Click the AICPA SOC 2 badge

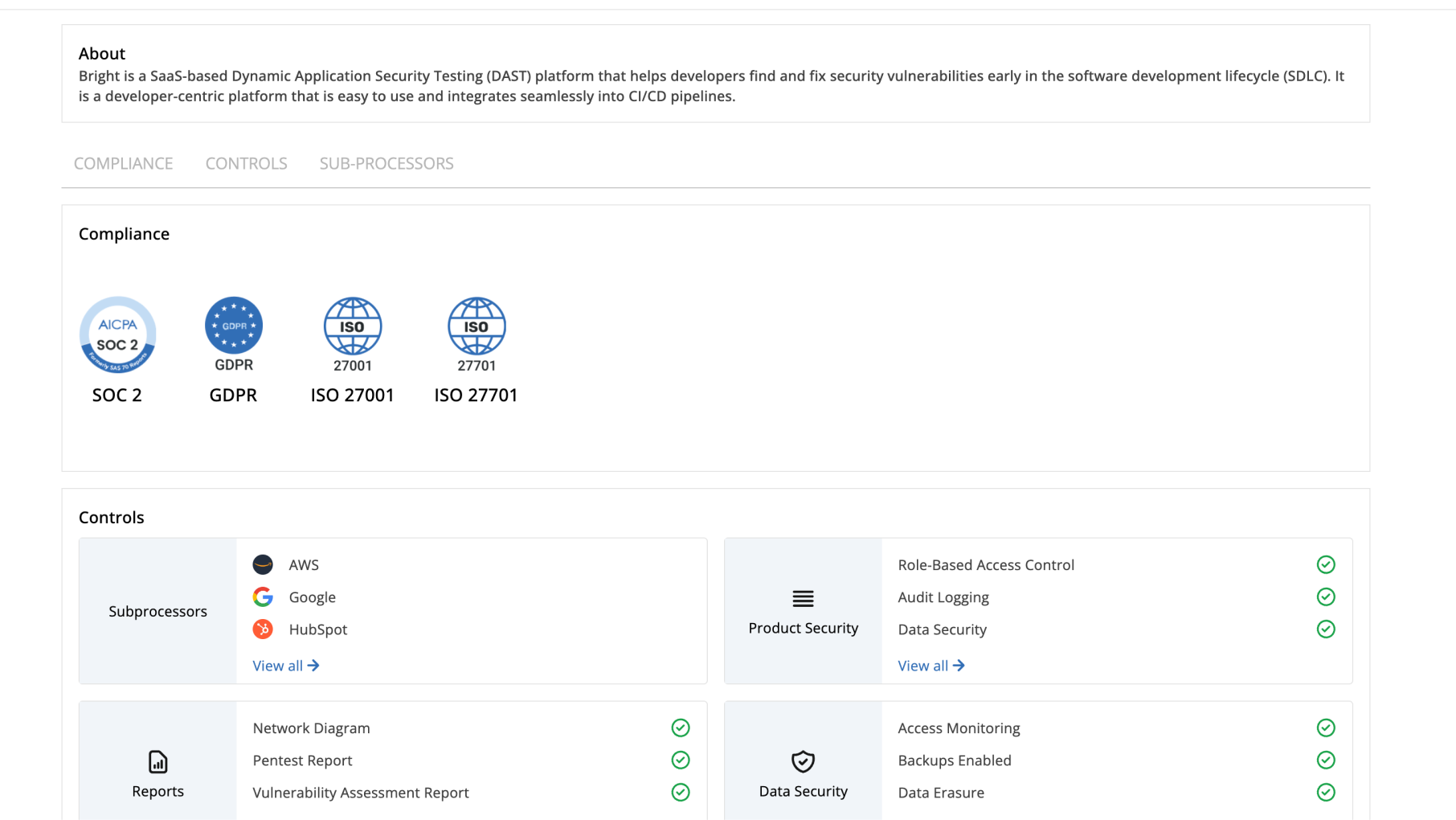click(x=117, y=334)
